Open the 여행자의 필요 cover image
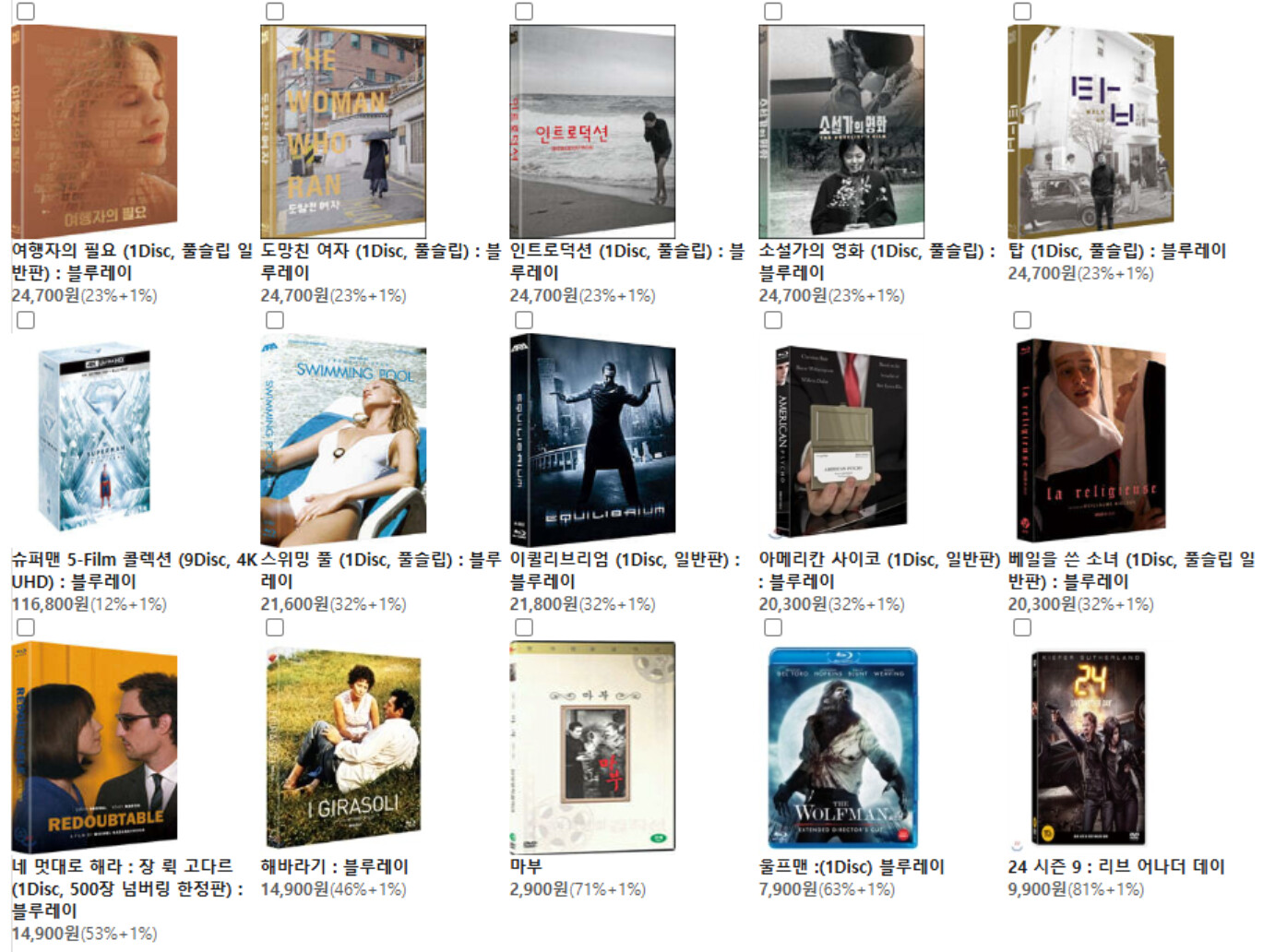The height and width of the screenshot is (952, 1263). [x=94, y=131]
